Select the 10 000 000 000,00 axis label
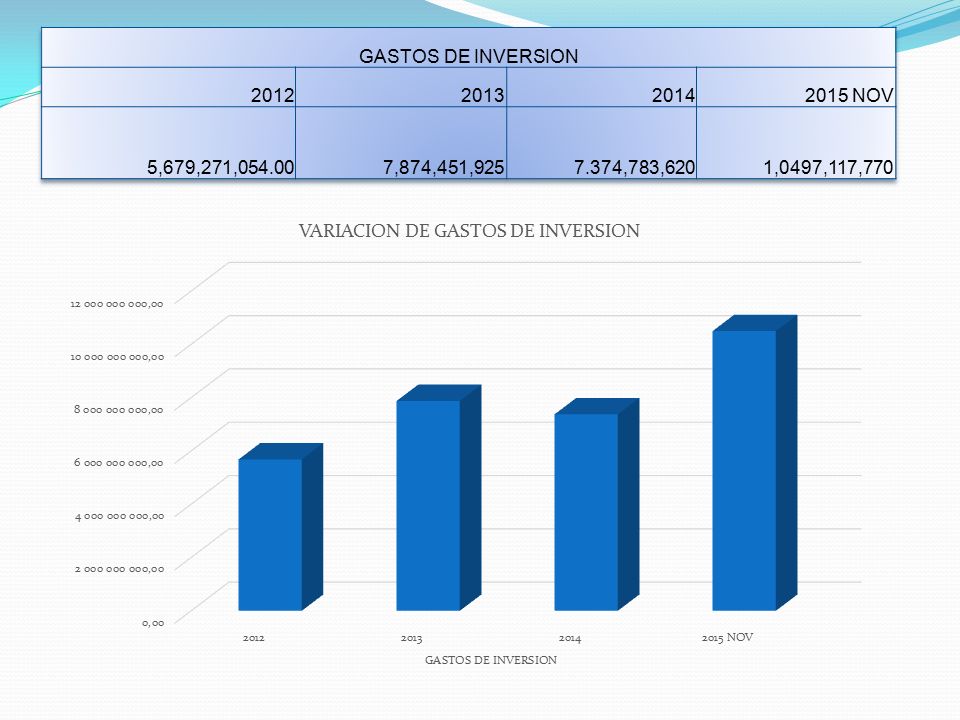The width and height of the screenshot is (960, 720). (117, 356)
